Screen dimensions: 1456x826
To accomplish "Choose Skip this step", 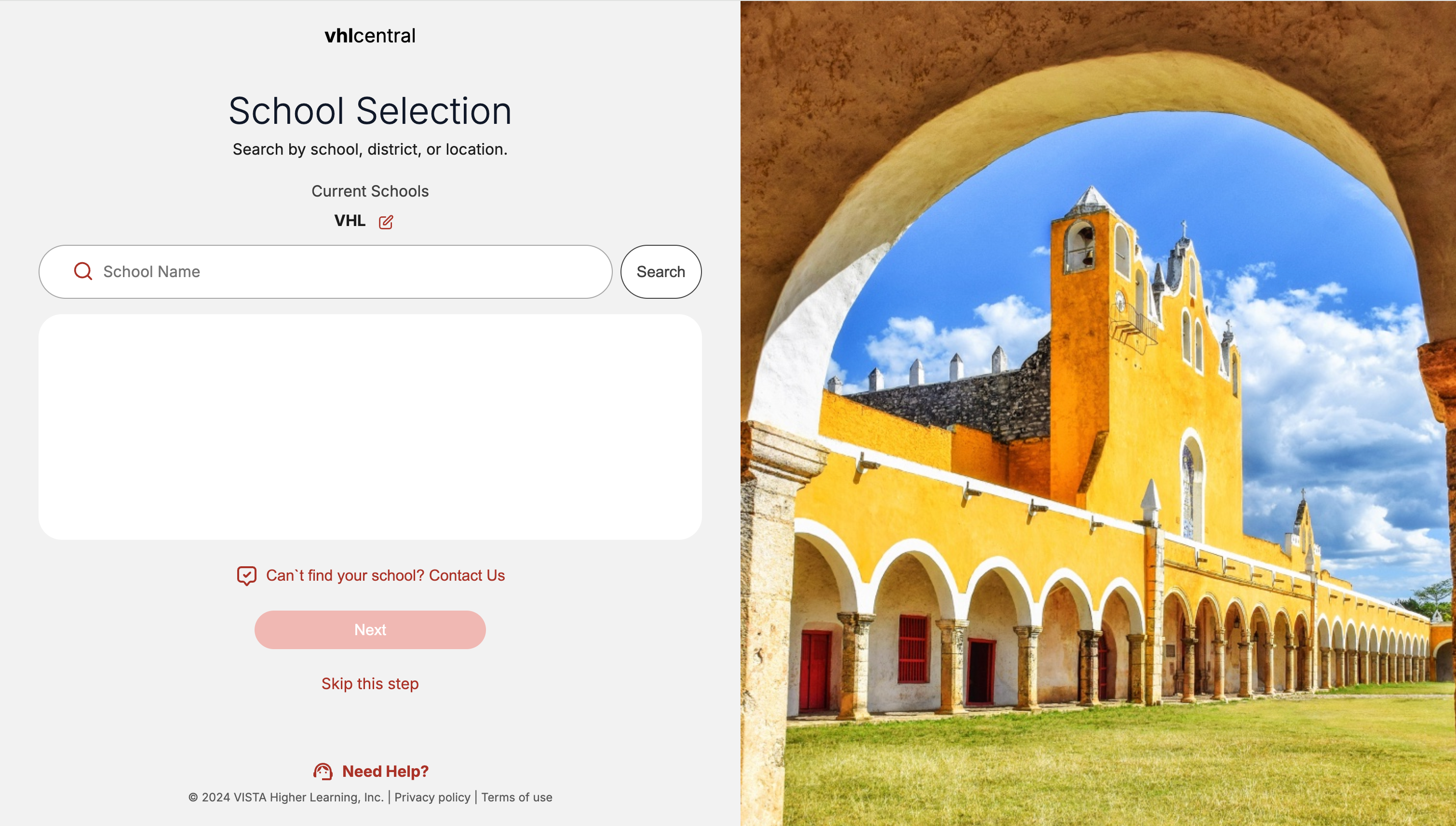I will [x=370, y=684].
